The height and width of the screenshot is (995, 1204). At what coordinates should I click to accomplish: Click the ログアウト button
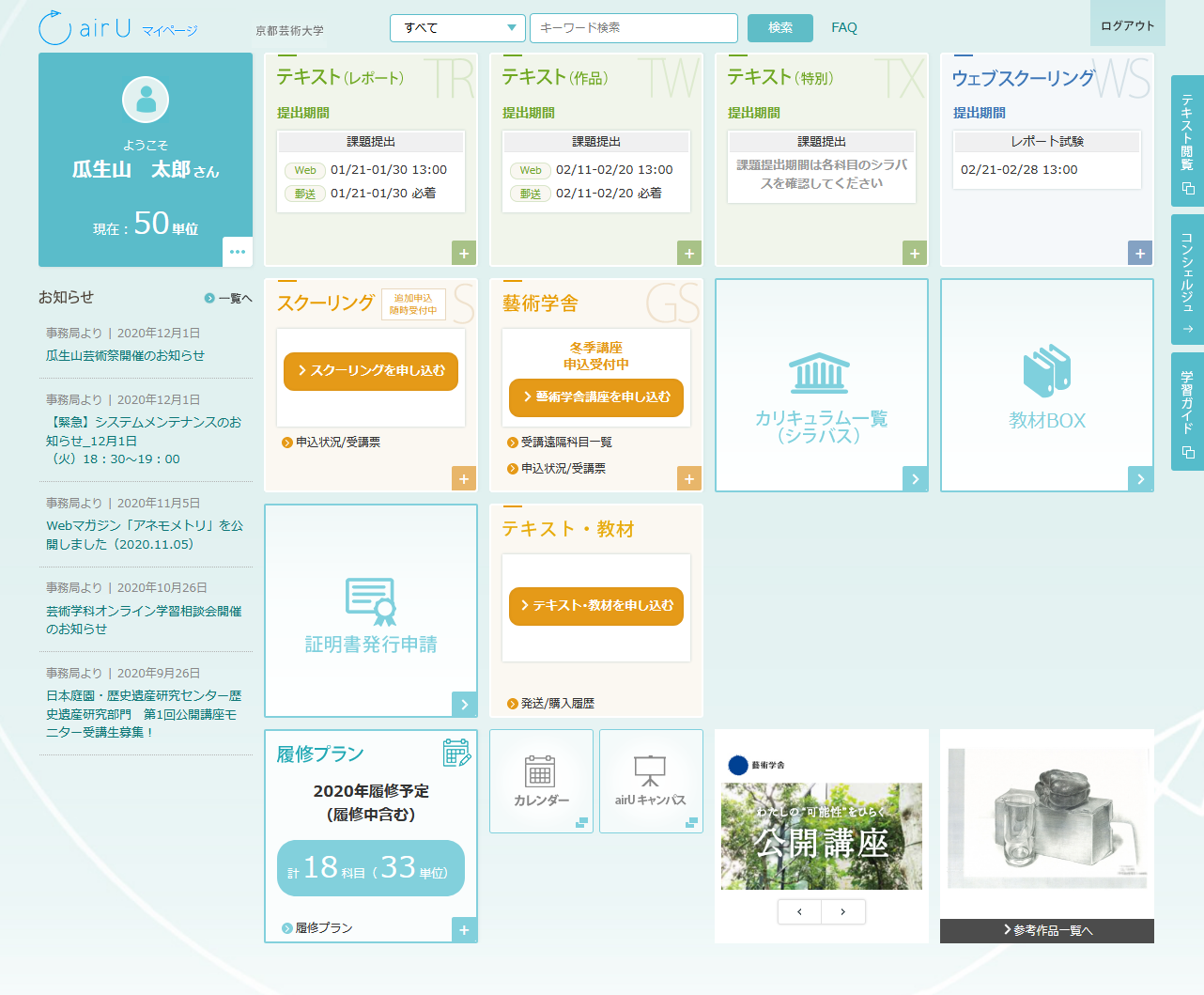pos(1128,25)
